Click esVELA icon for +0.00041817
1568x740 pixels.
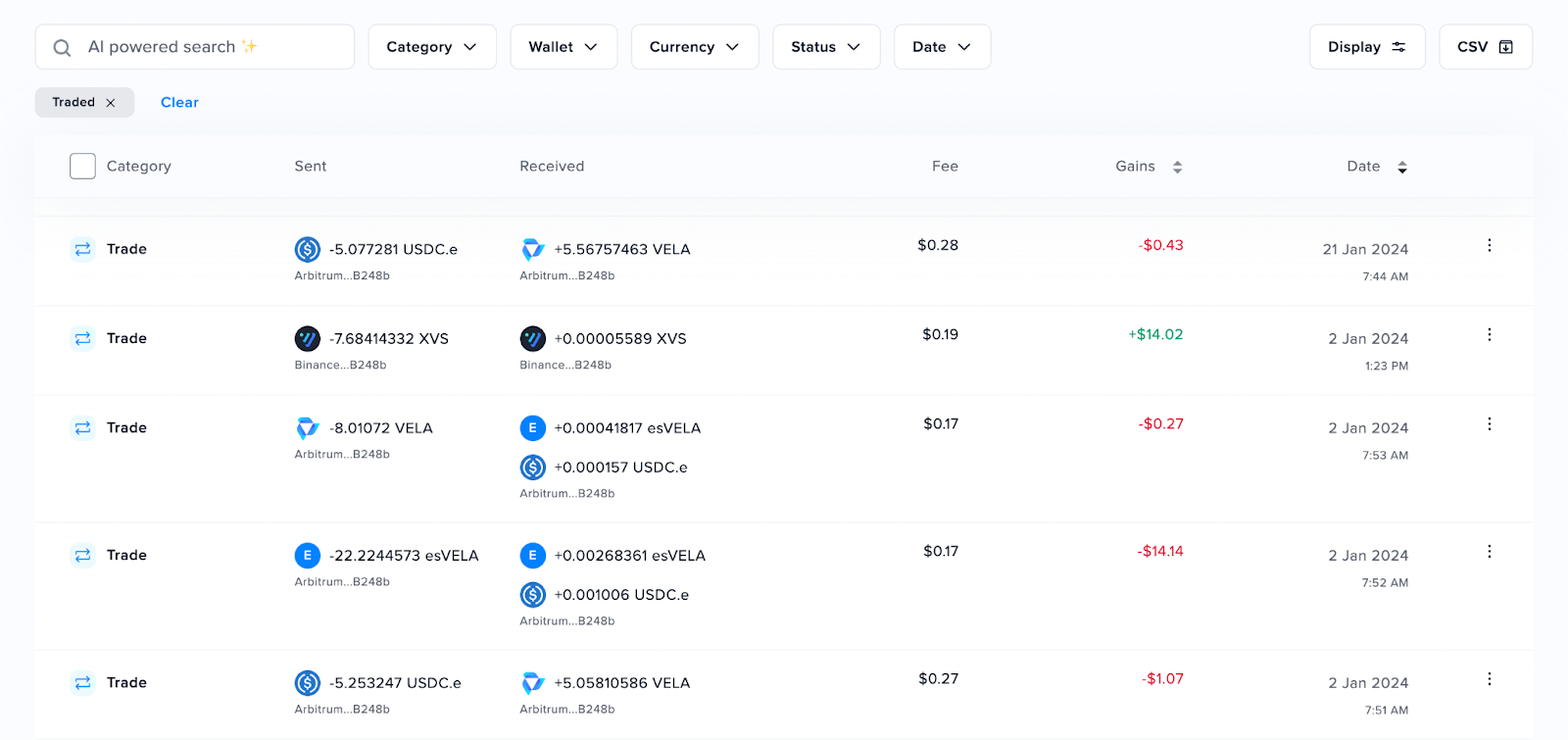[x=533, y=427]
